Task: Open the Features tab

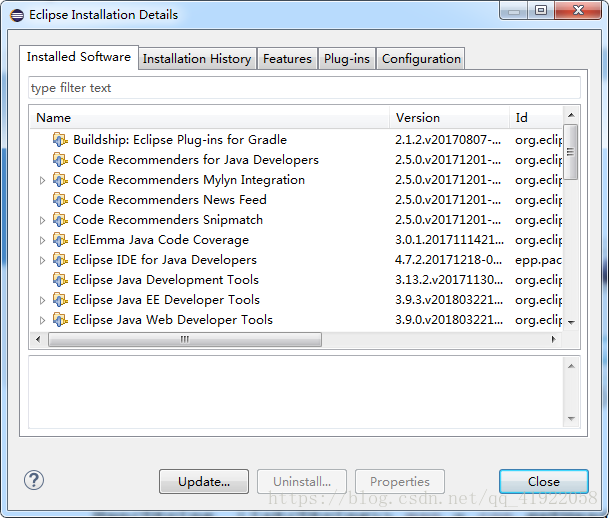Action: click(x=287, y=59)
